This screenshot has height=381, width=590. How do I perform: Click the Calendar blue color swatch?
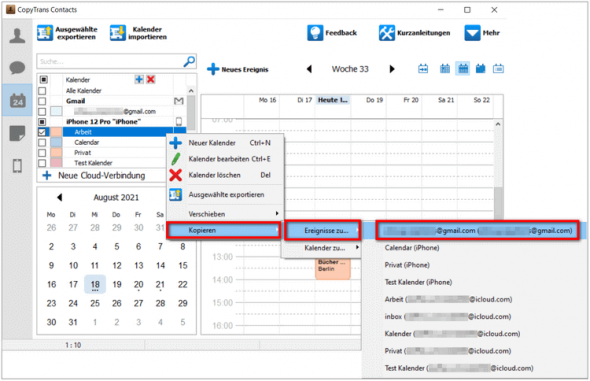(56, 142)
